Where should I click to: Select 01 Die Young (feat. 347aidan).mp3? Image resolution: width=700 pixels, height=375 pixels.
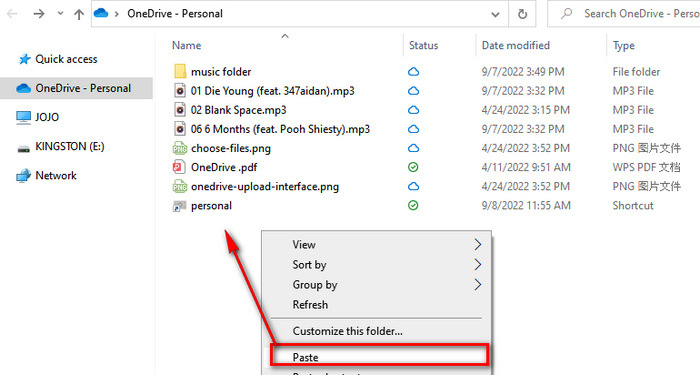tap(273, 91)
